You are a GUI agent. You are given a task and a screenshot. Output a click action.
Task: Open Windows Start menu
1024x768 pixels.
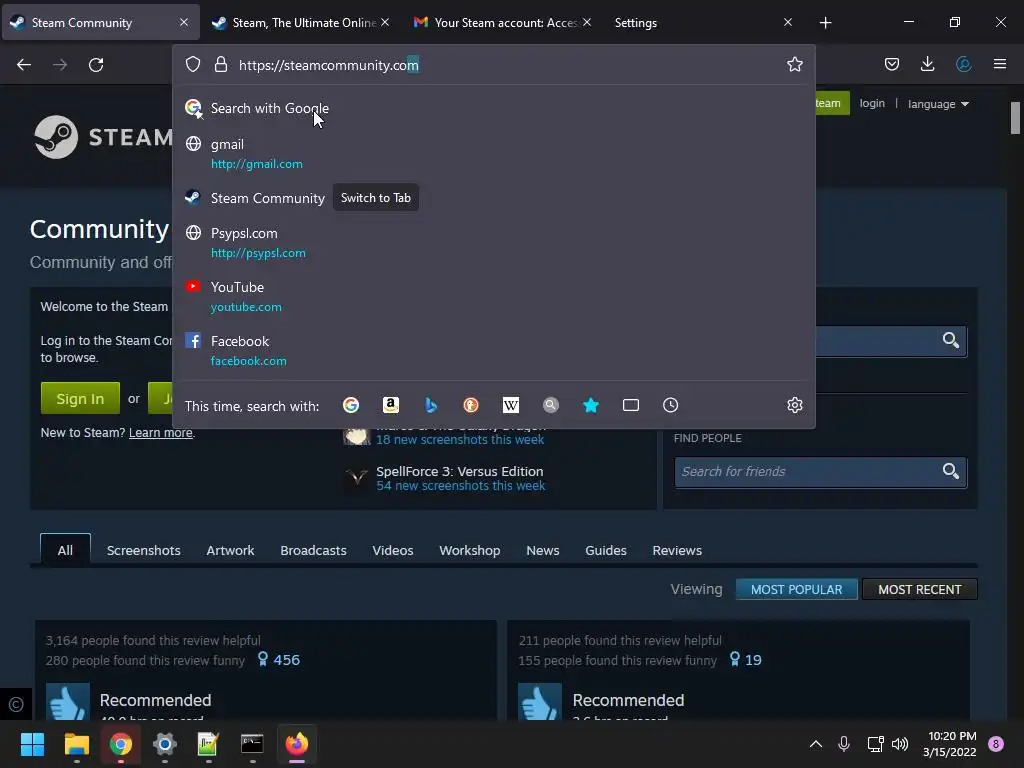point(32,744)
